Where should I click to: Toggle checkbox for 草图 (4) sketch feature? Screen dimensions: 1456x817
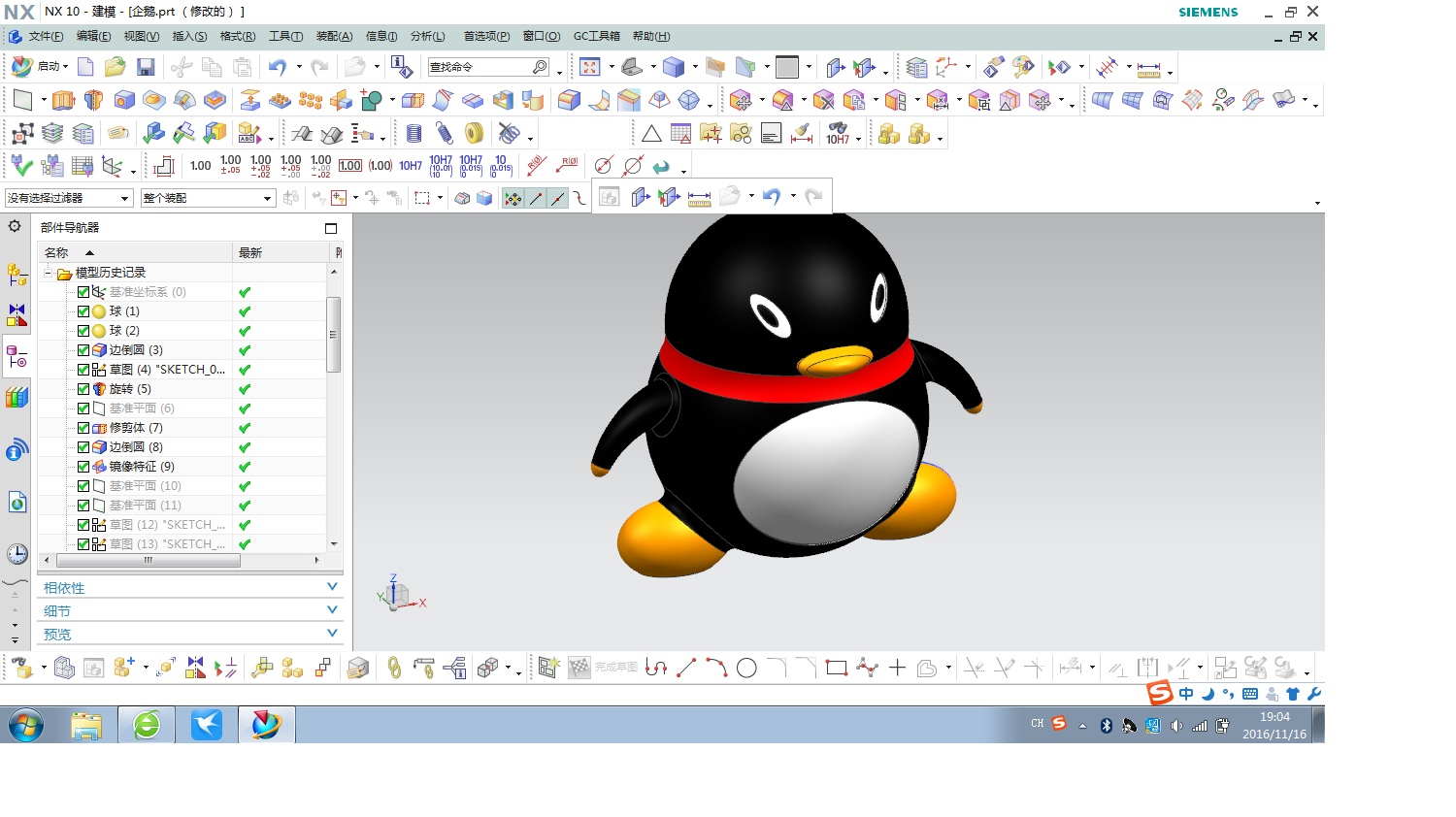(x=83, y=370)
